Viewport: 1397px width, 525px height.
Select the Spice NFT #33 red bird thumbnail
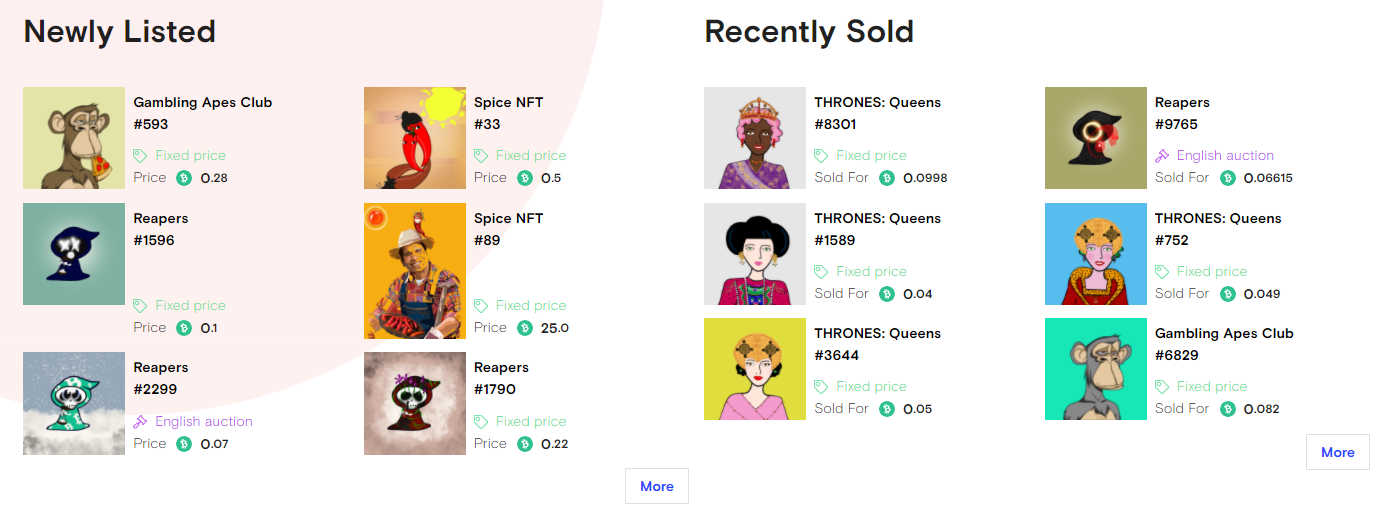415,138
